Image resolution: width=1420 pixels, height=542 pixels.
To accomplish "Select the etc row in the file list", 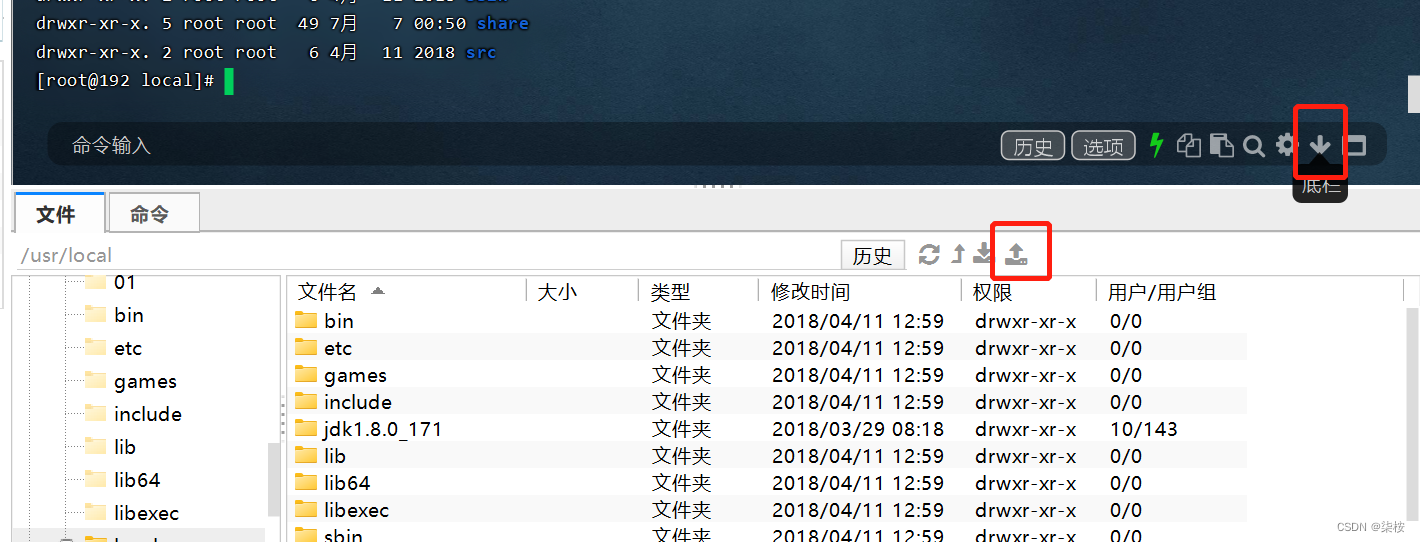I will point(768,348).
